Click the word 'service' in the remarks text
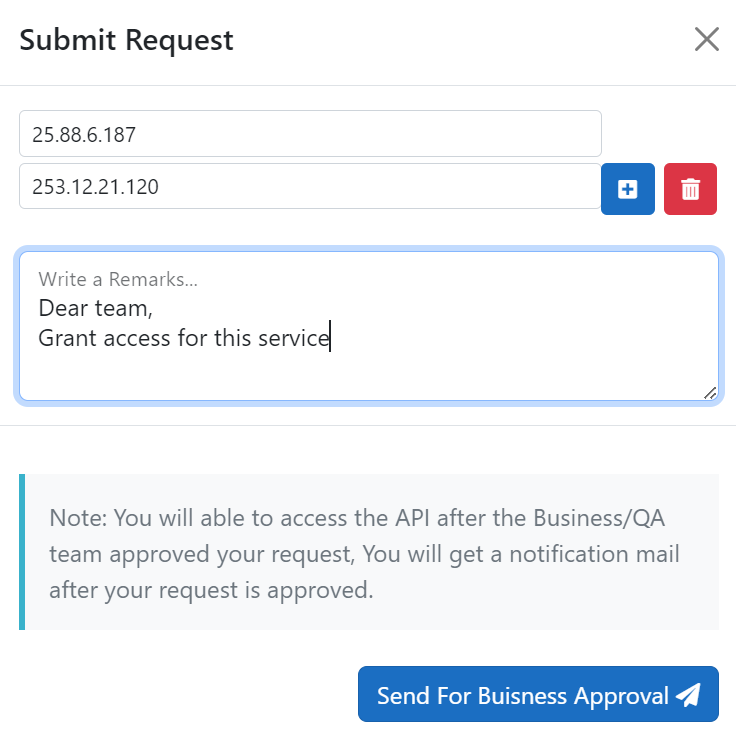 click(x=294, y=338)
